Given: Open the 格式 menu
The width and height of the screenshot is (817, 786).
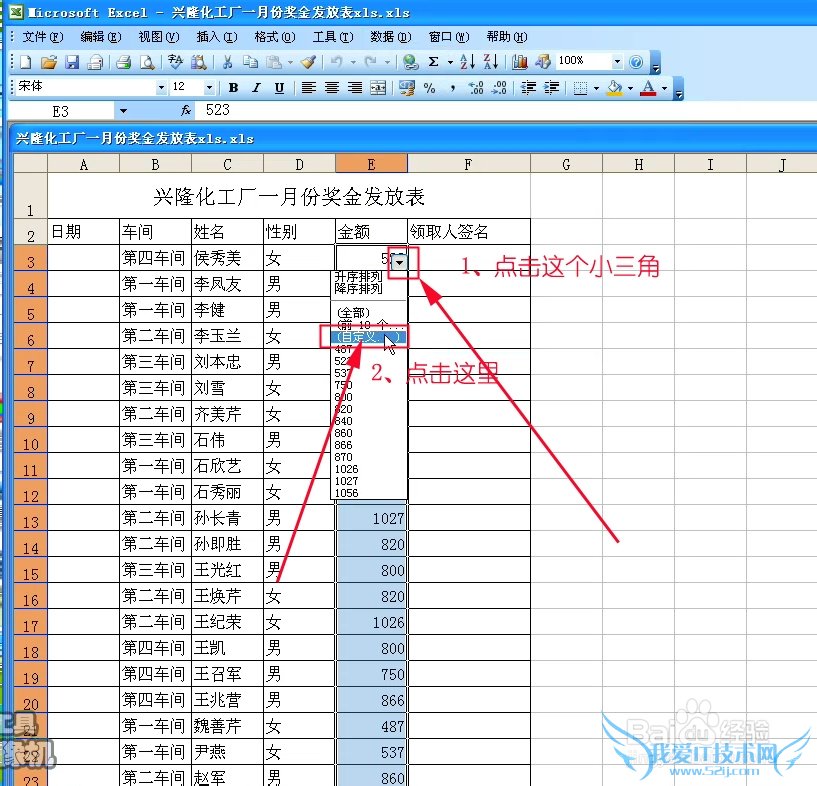Looking at the screenshot, I should [x=275, y=37].
